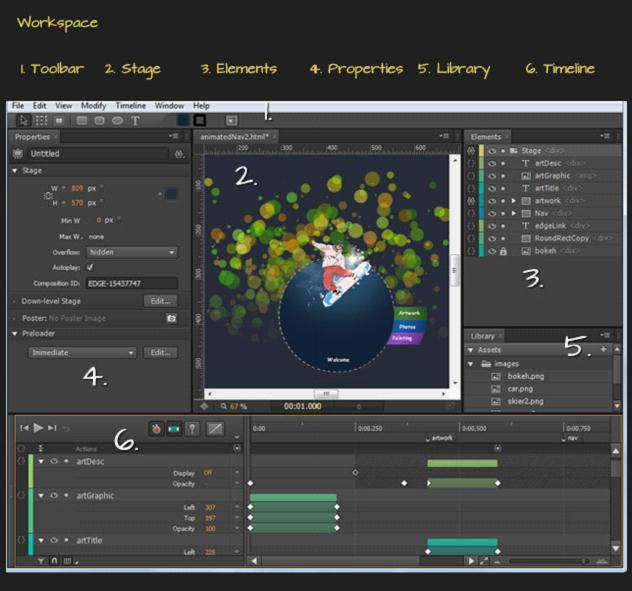The image size is (632, 591).
Task: Expand the artwork element in Elements
Action: click(514, 201)
